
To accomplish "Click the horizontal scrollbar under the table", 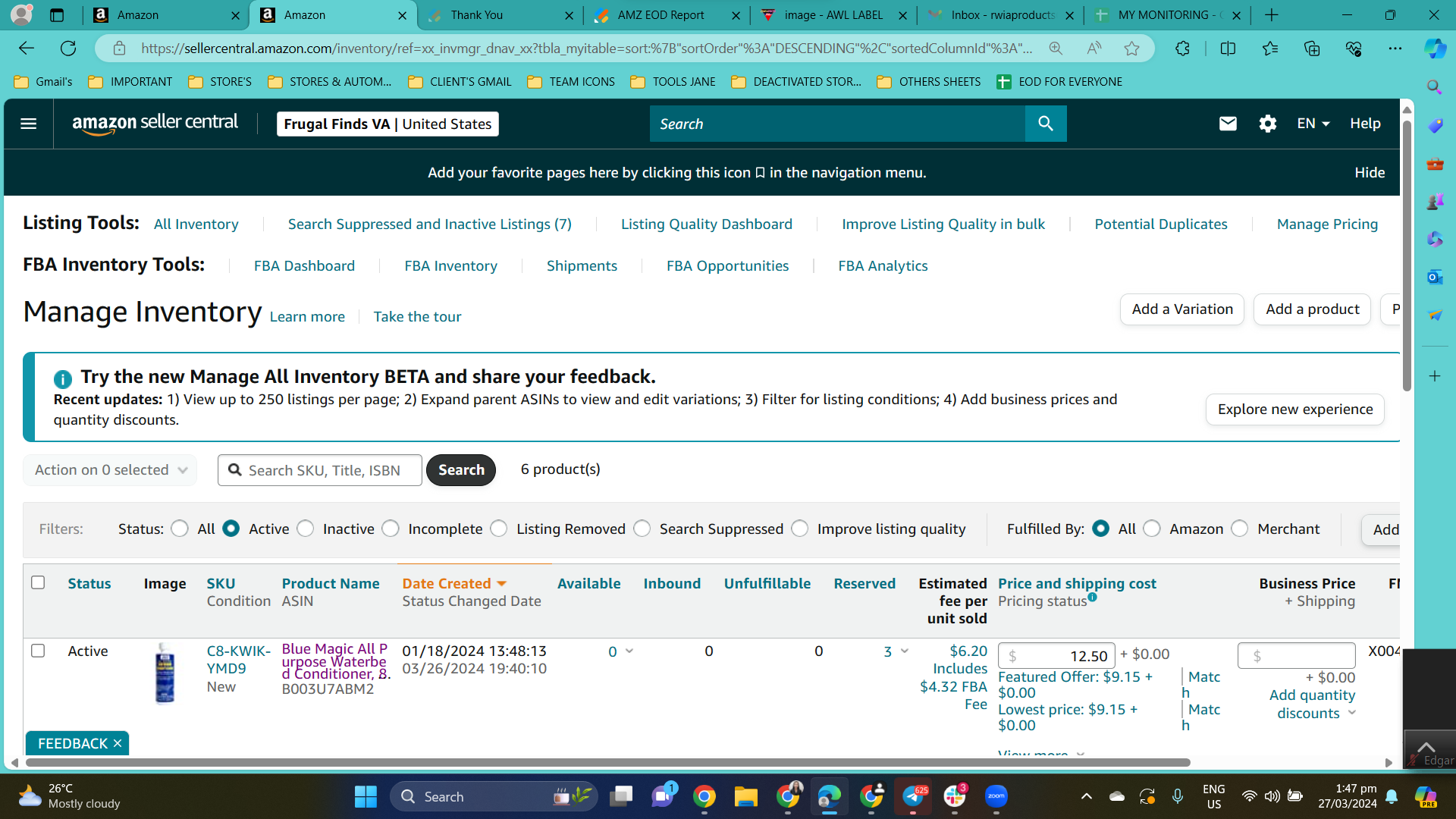I will (607, 762).
